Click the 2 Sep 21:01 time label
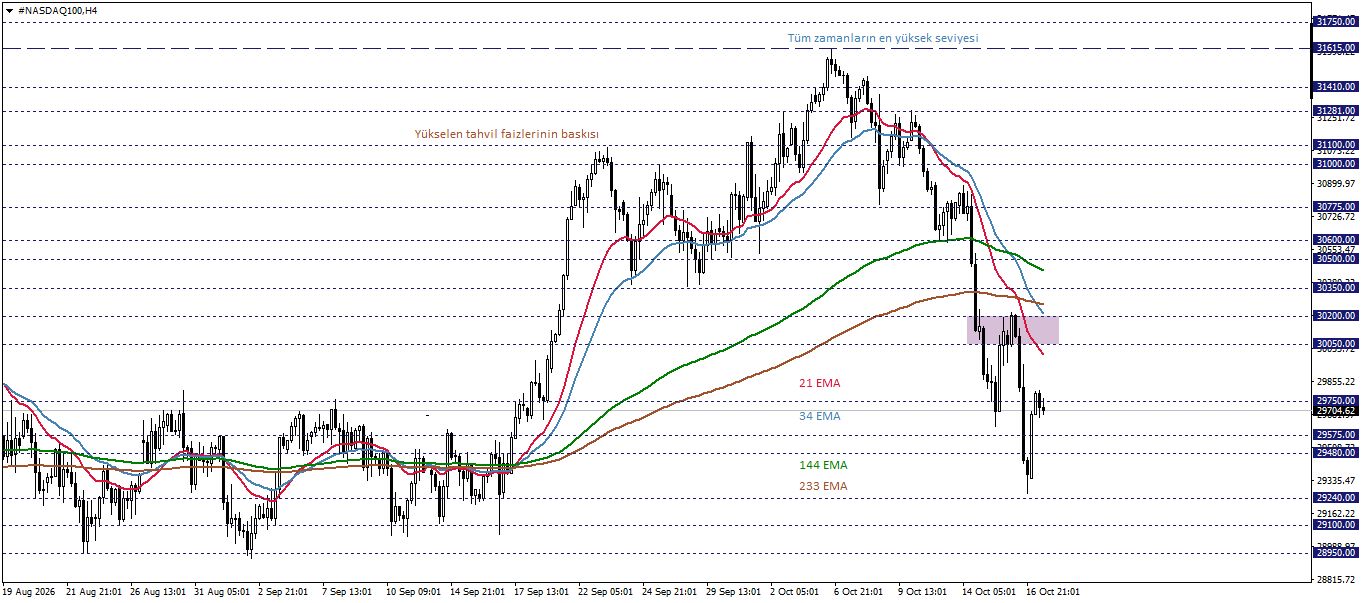Image resolution: width=1362 pixels, height=603 pixels. [x=283, y=592]
